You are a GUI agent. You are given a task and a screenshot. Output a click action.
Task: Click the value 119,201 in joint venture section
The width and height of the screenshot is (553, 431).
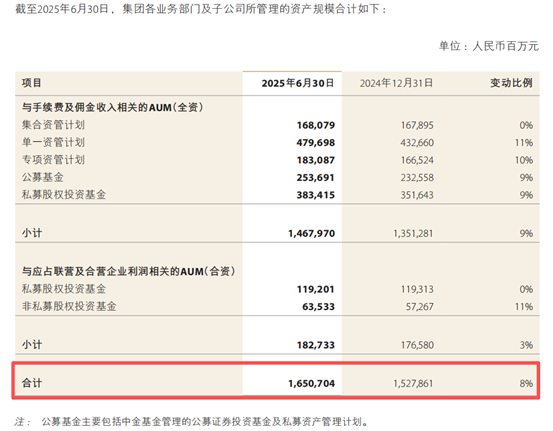tap(316, 289)
